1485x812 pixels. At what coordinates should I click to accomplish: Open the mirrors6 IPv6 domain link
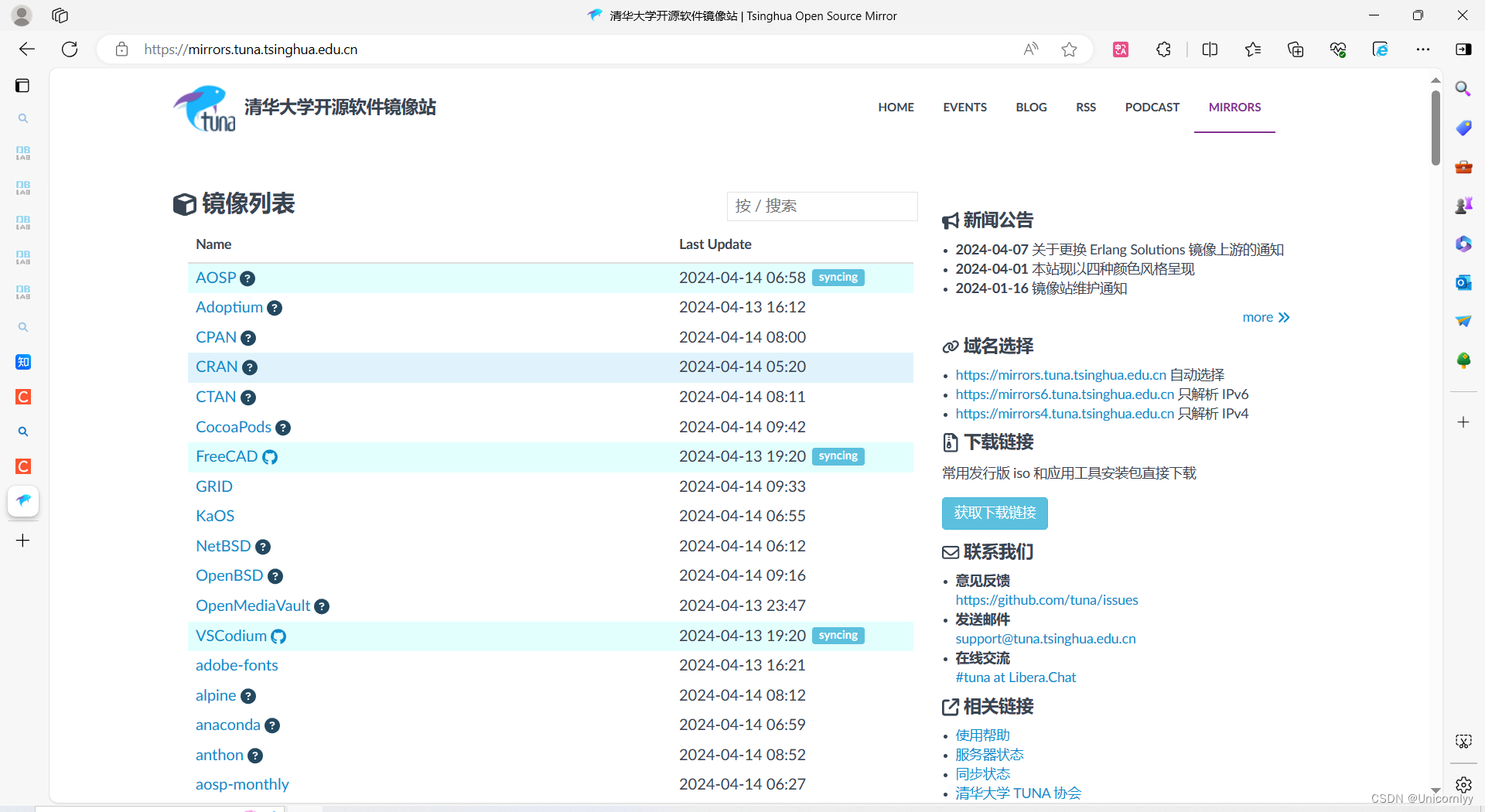point(1064,394)
